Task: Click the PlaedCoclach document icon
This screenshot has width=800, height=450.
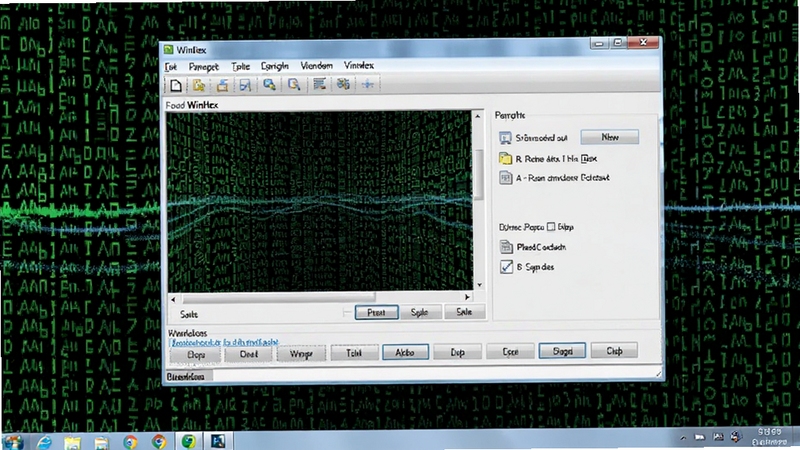Action: coord(506,247)
